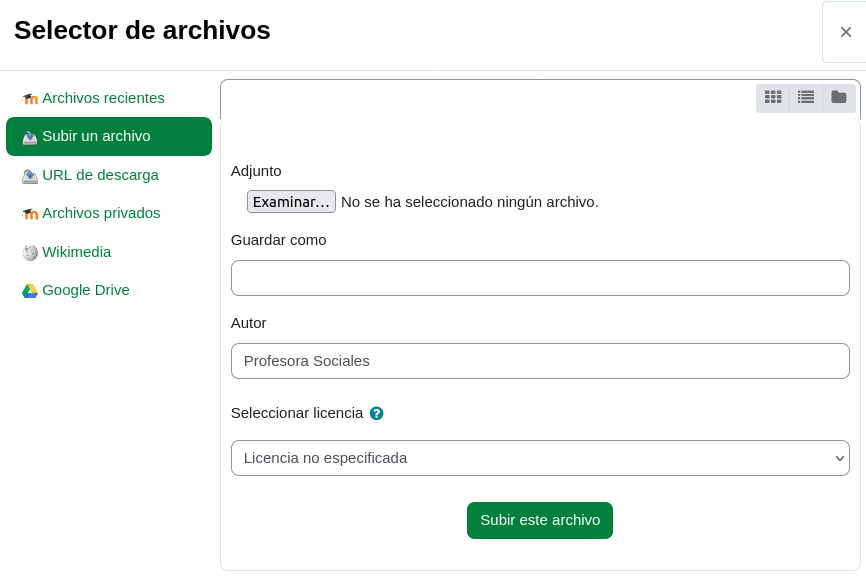Viewport: 866px width, 579px height.
Task: Click the license help question mark icon
Action: (377, 413)
